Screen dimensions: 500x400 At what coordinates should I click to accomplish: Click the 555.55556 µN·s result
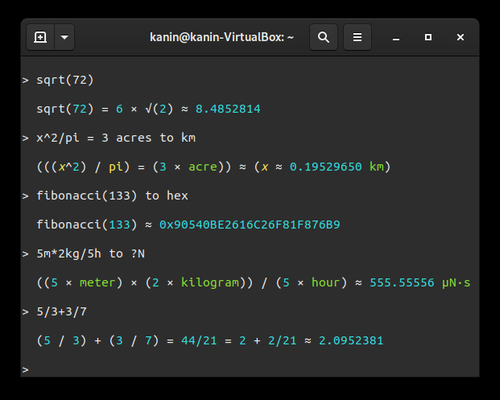click(x=420, y=283)
